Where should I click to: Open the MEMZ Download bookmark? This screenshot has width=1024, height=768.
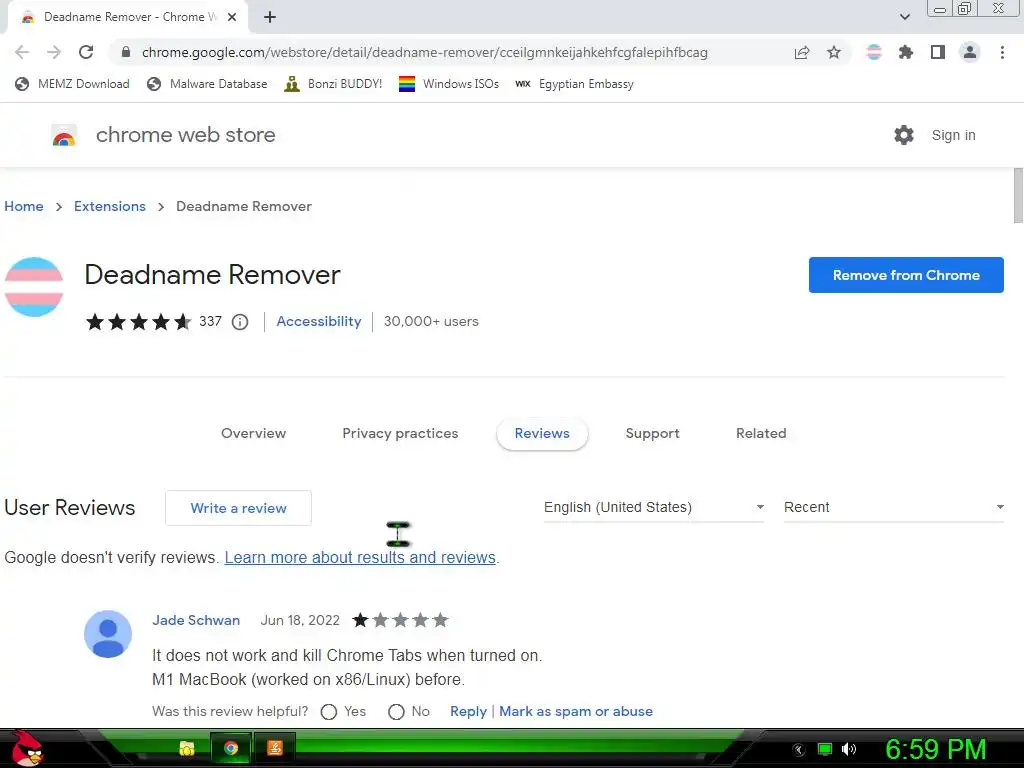[72, 84]
